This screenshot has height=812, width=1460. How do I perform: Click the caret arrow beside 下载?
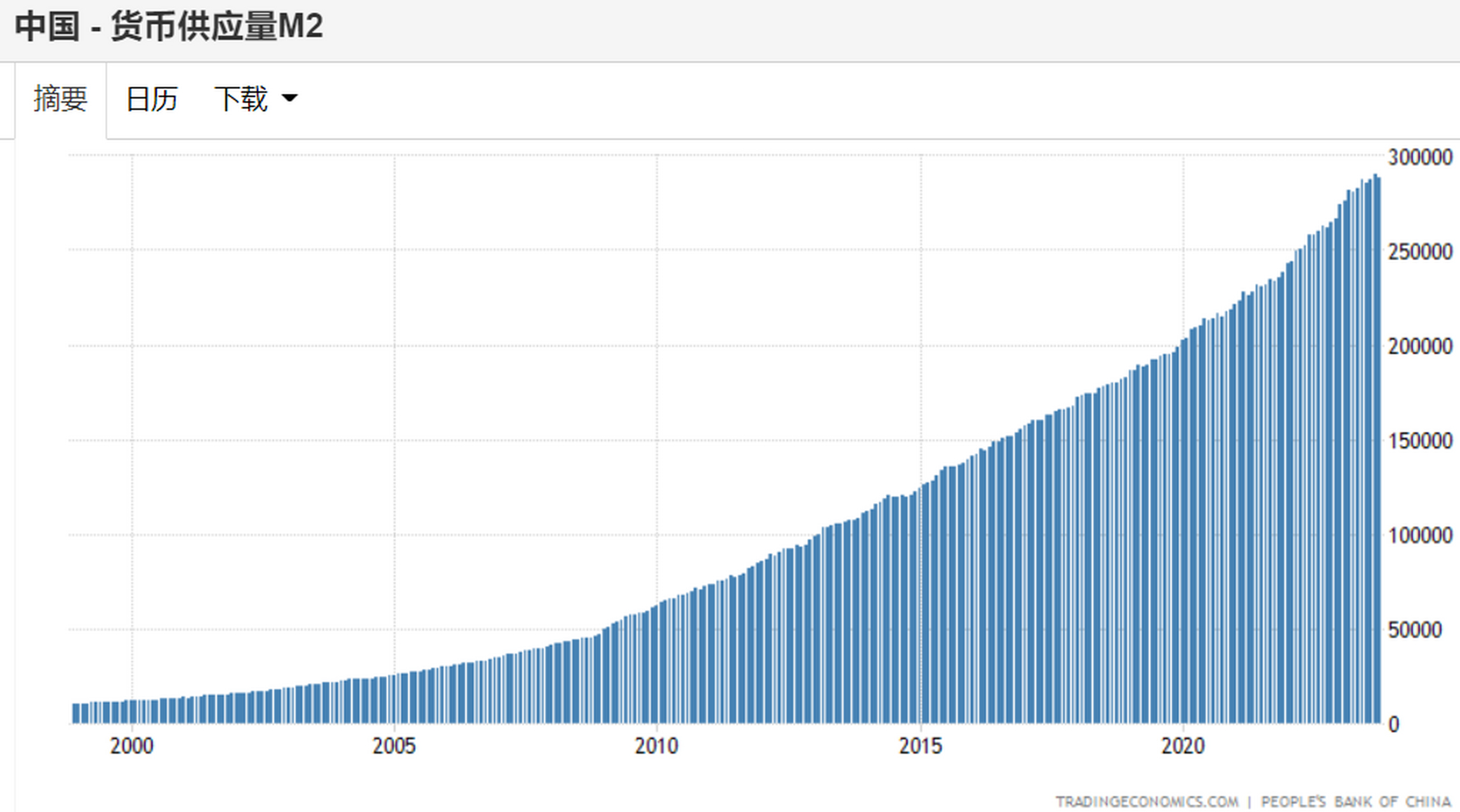[x=289, y=98]
